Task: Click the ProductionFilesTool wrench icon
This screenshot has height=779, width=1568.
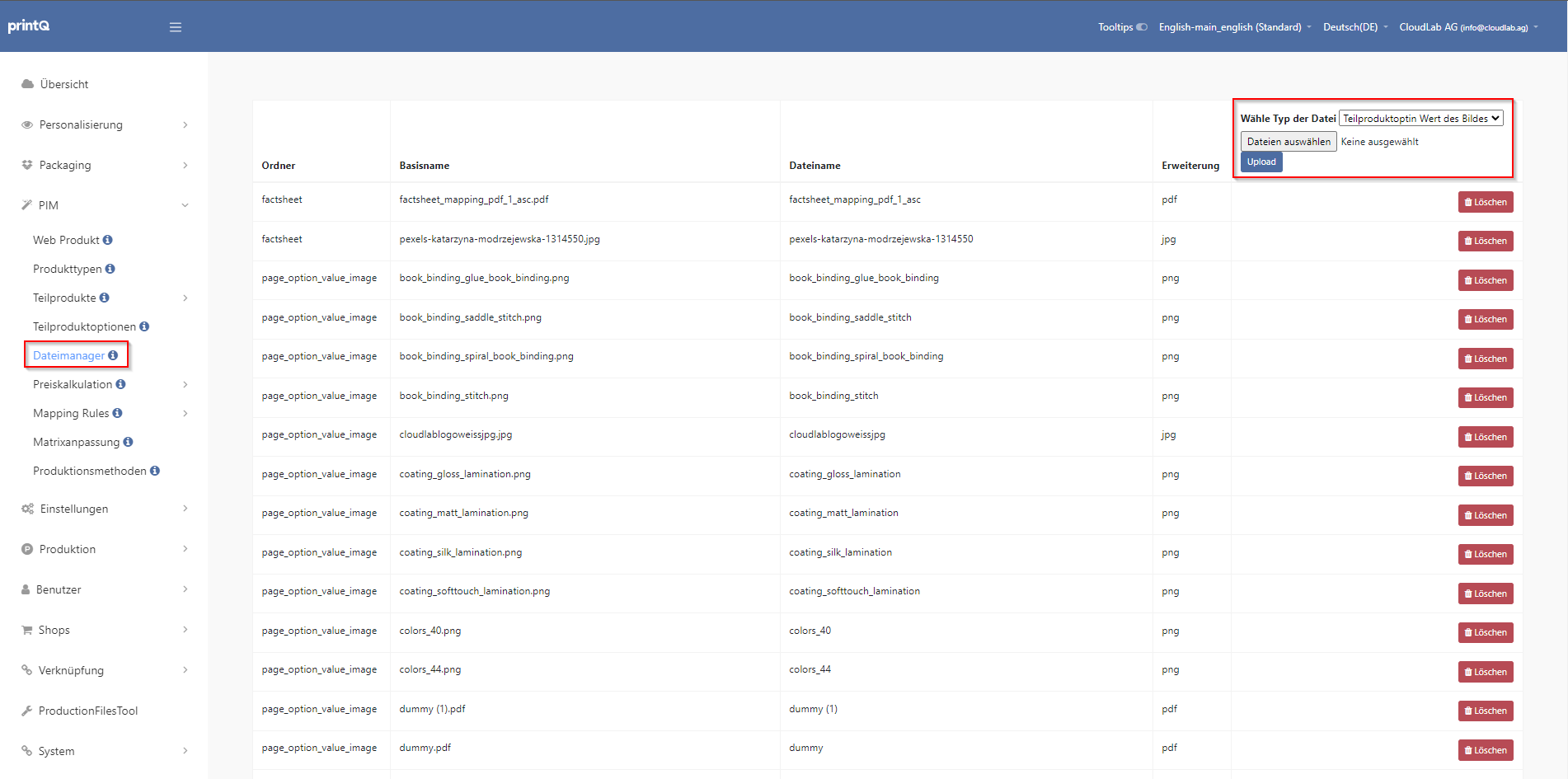Action: point(26,711)
